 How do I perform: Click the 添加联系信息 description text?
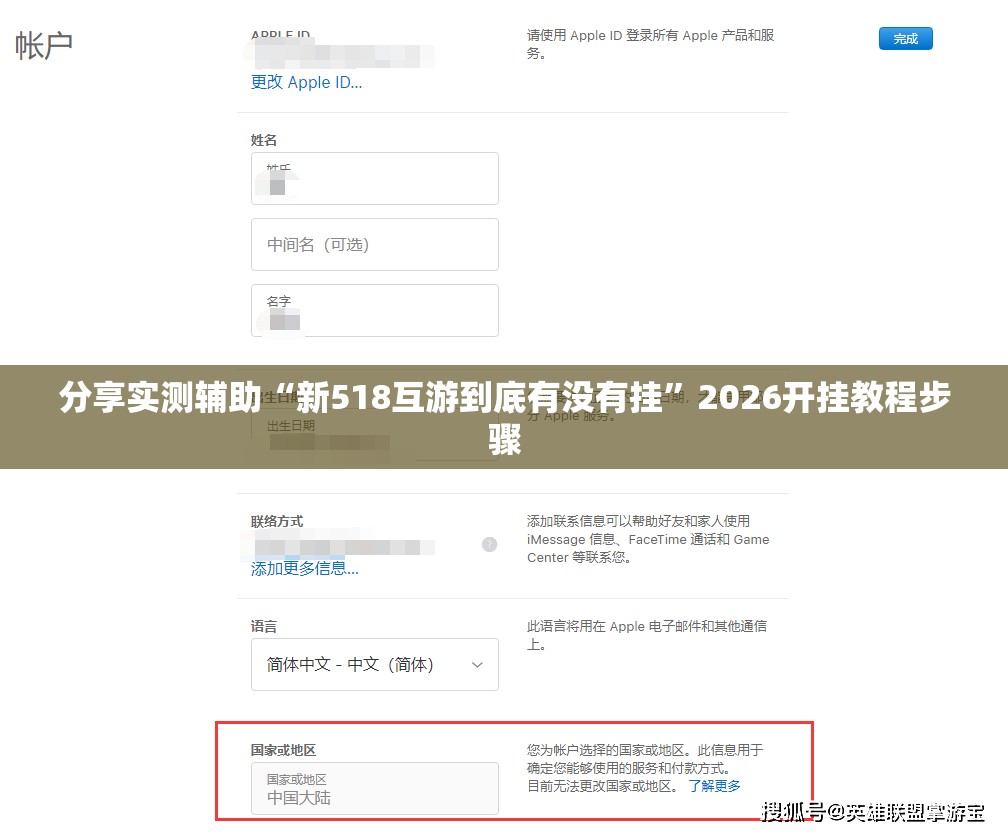pos(648,539)
